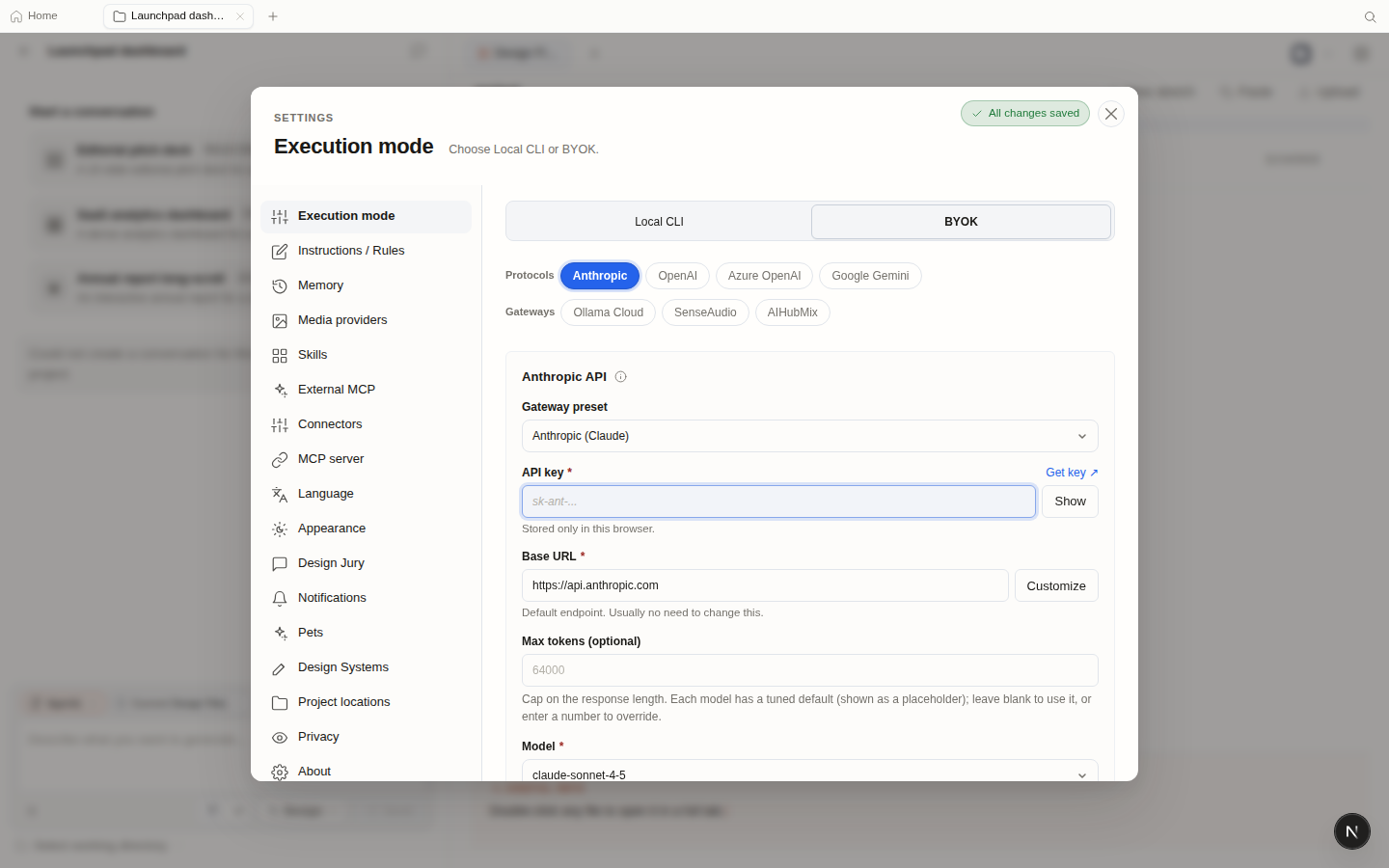Screen dimensions: 1389x868
Task: Close the Launchpad dashboard tab
Action: coord(240,16)
